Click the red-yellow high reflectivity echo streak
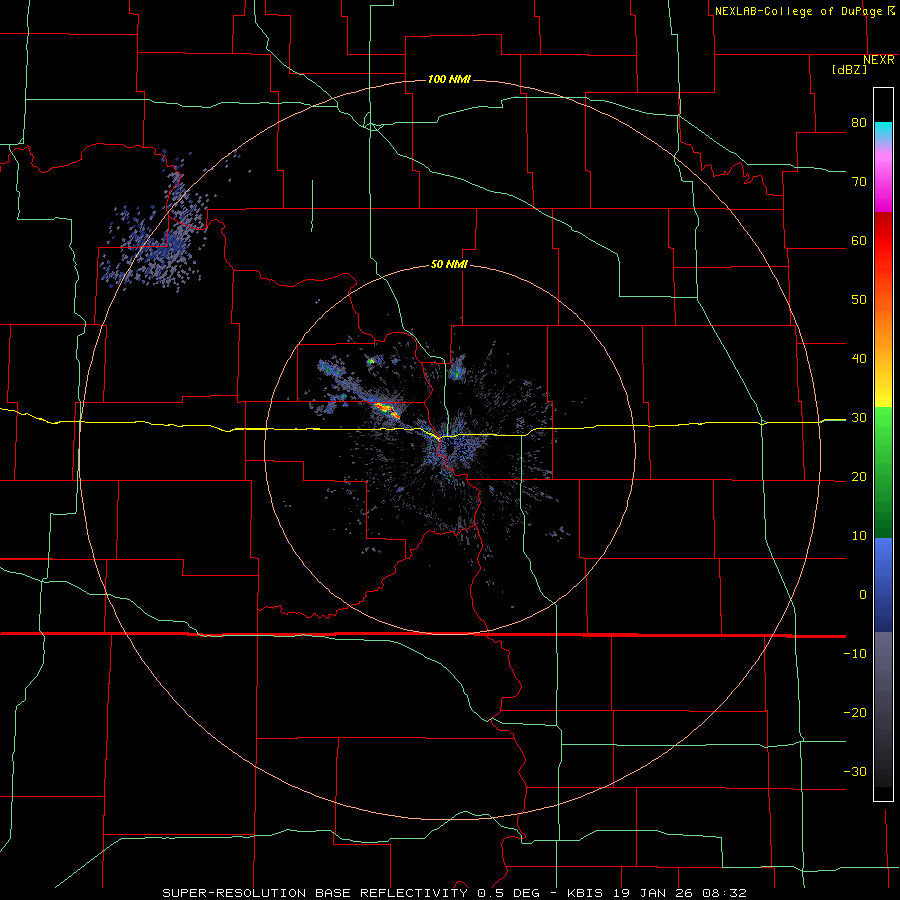 387,410
